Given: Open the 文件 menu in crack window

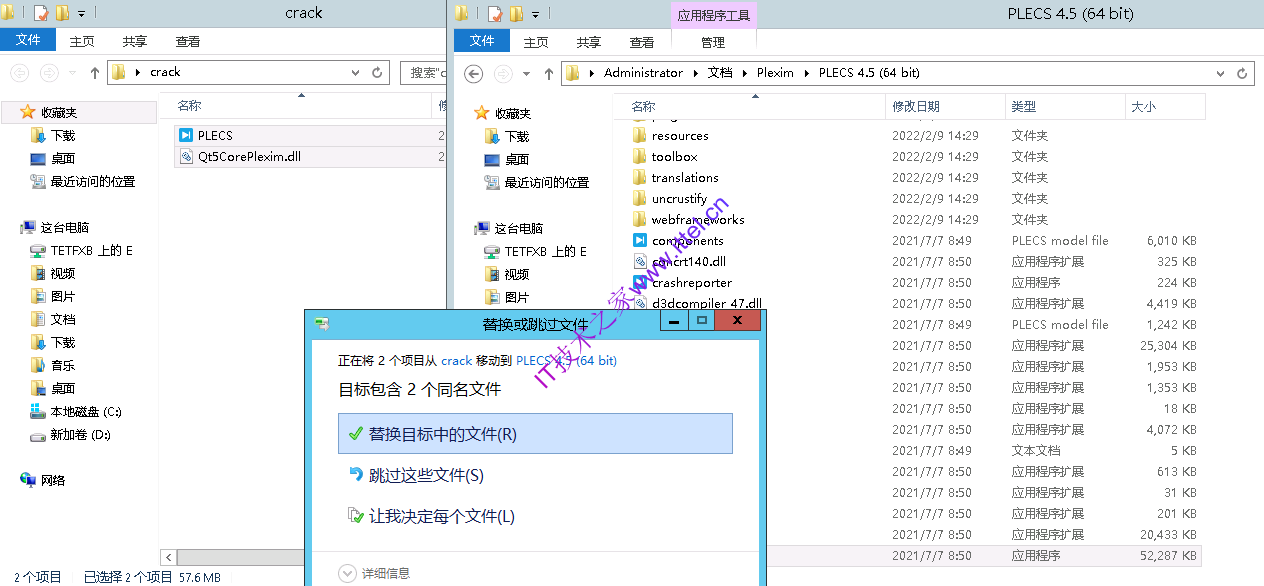Looking at the screenshot, I should click(28, 40).
